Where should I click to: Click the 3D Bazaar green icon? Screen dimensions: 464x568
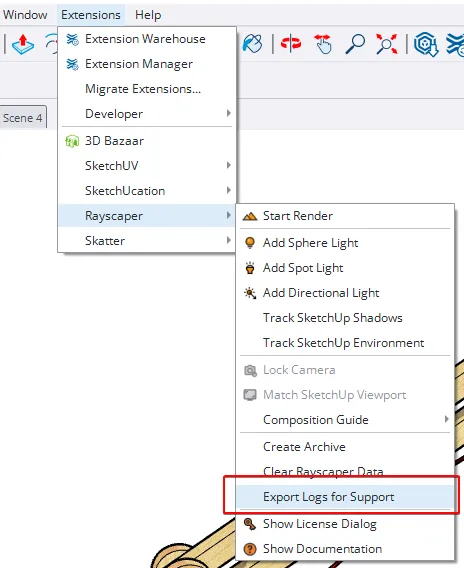72,141
